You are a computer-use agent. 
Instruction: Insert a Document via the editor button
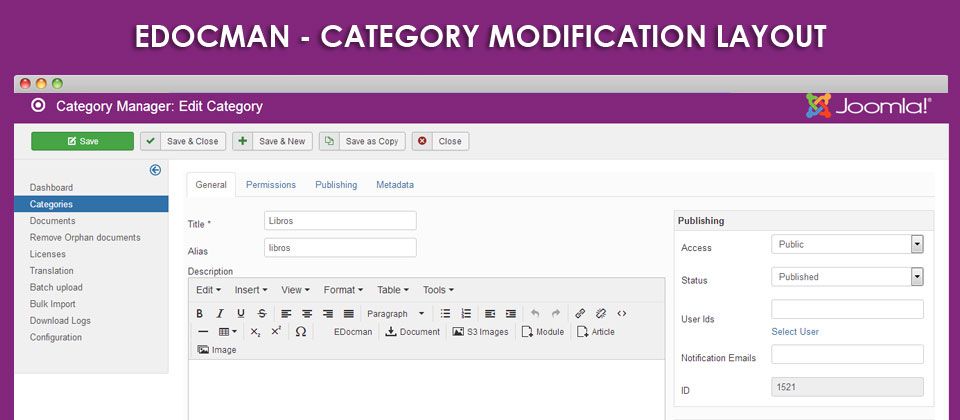[x=413, y=332]
